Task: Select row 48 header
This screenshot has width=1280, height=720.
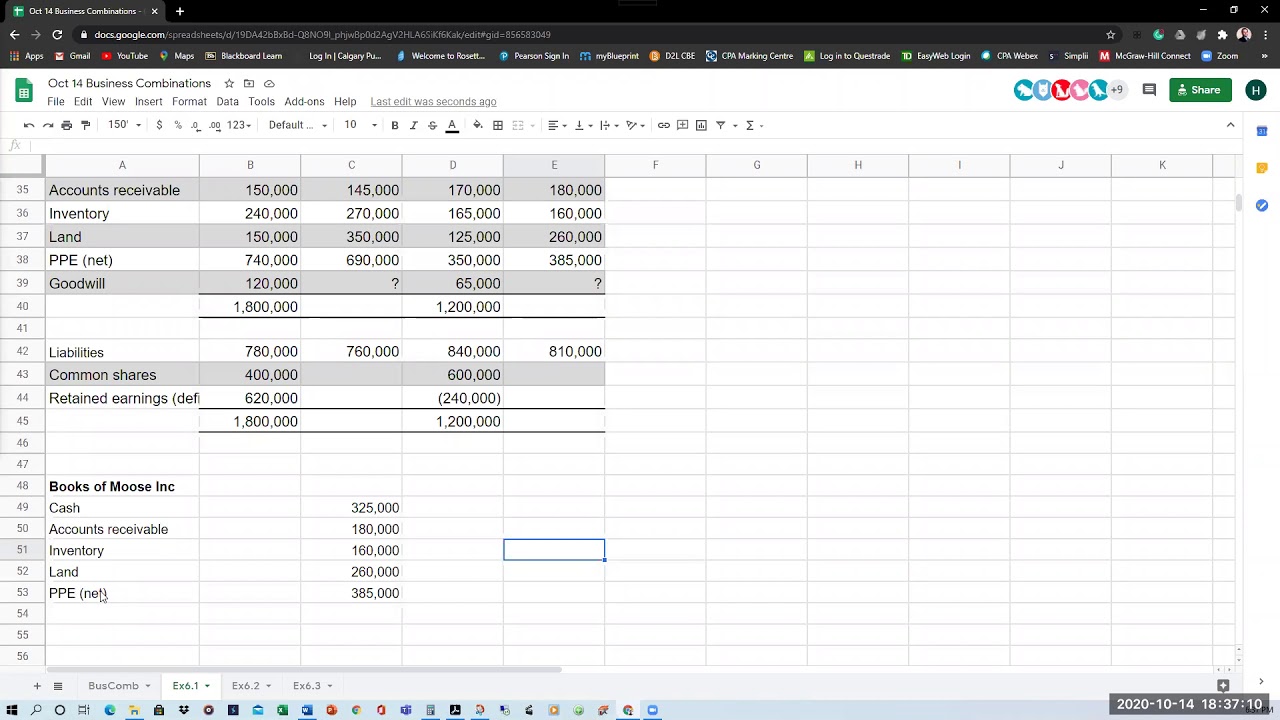Action: click(x=22, y=486)
